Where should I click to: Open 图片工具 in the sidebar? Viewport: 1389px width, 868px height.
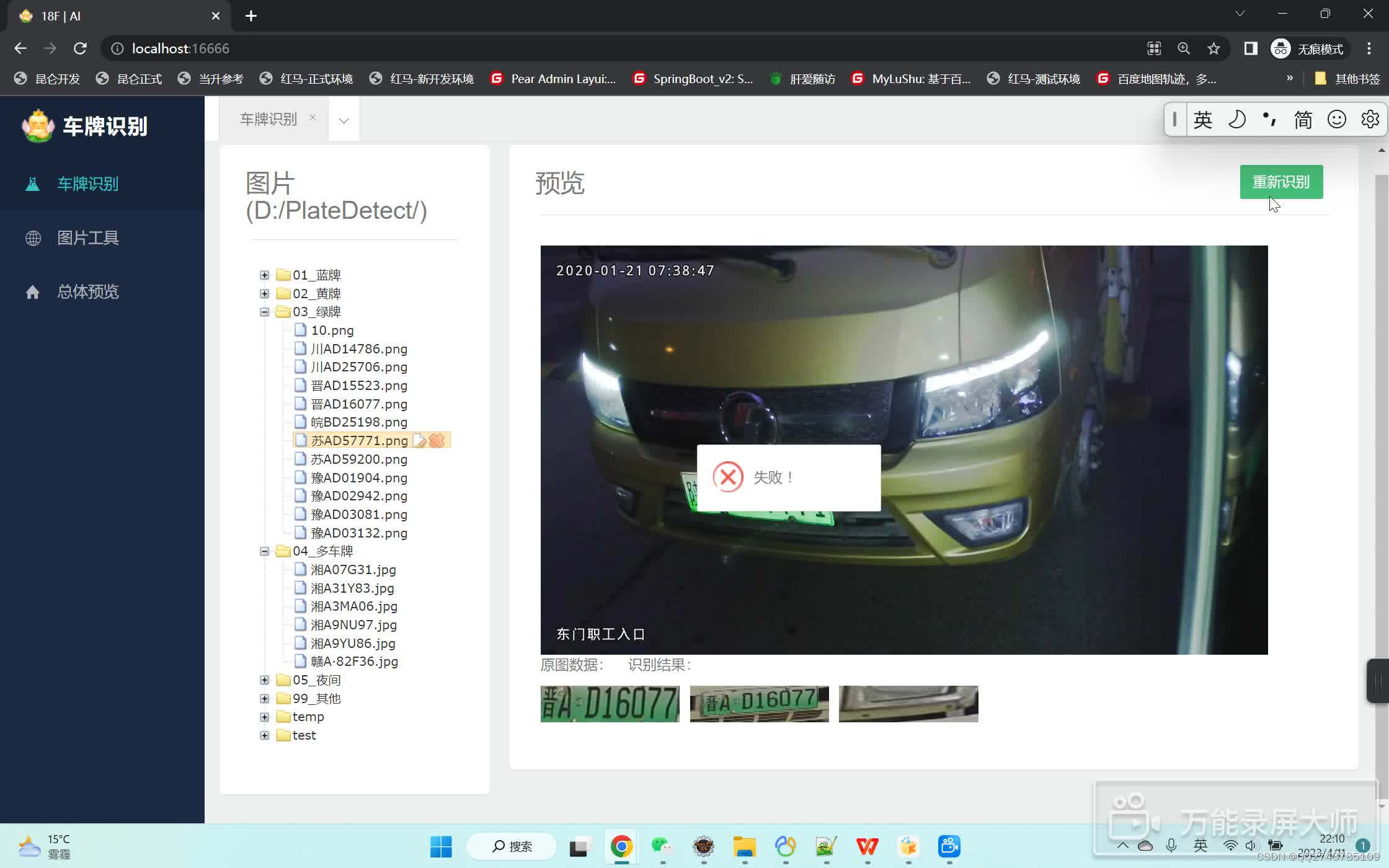[87, 238]
